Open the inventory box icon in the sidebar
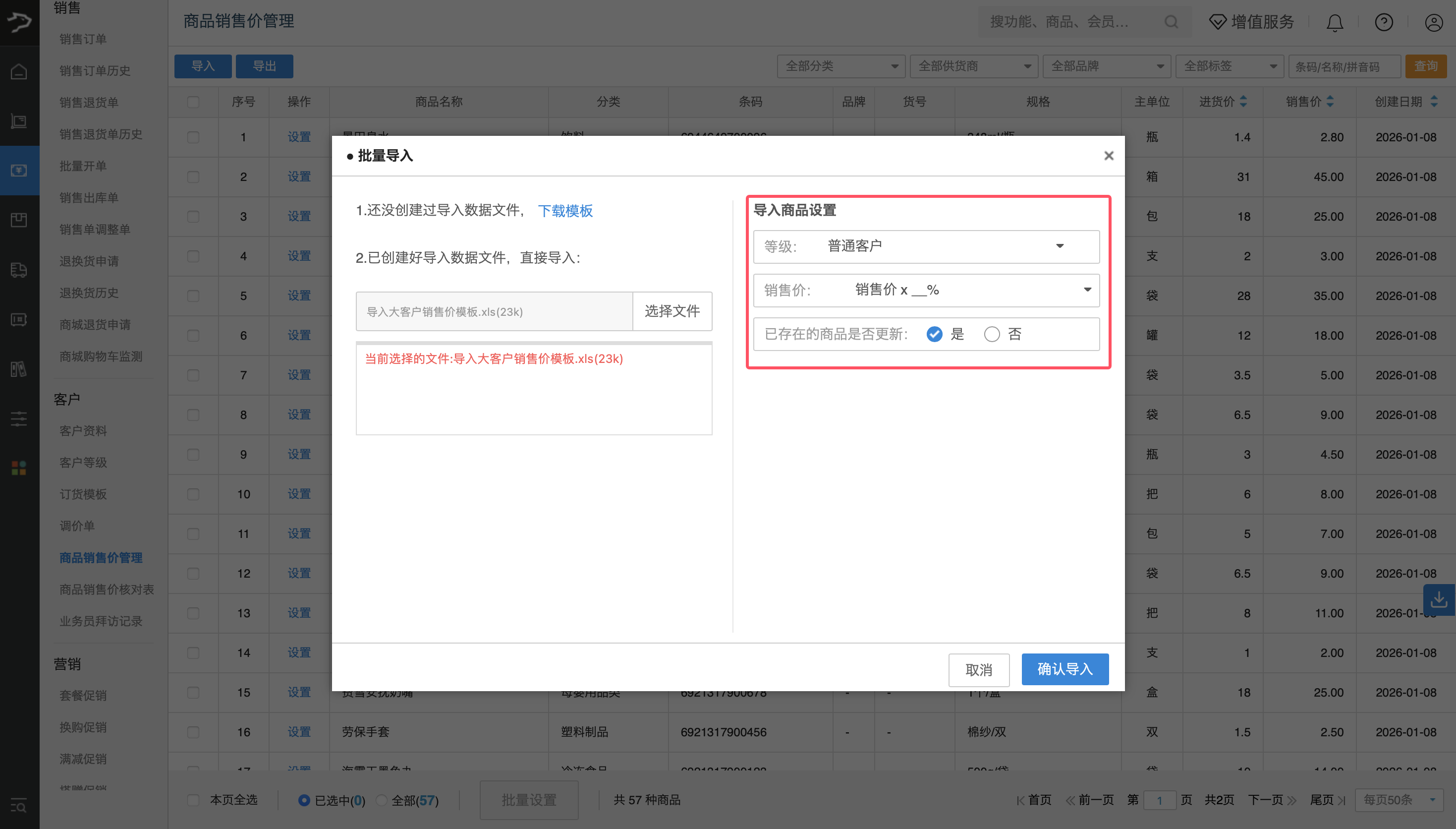Screen dimensions: 1456x829 (x=19, y=220)
